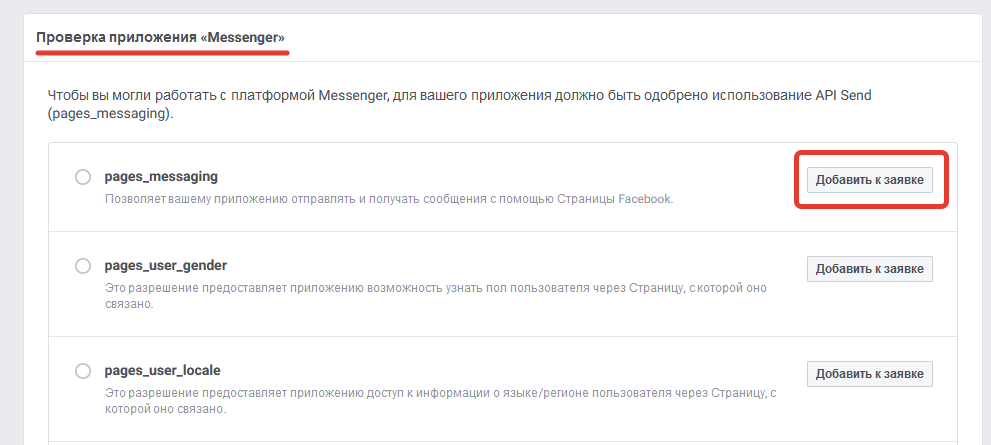Select the pages_messaging radio button
The image size is (991, 445).
(83, 178)
